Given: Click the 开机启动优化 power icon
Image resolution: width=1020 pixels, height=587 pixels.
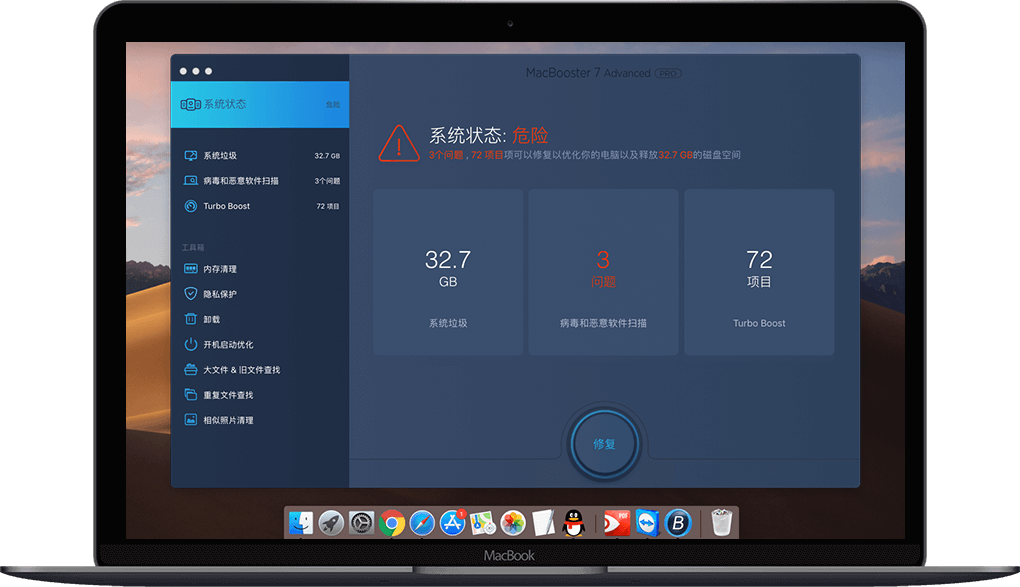Looking at the screenshot, I should pos(191,344).
